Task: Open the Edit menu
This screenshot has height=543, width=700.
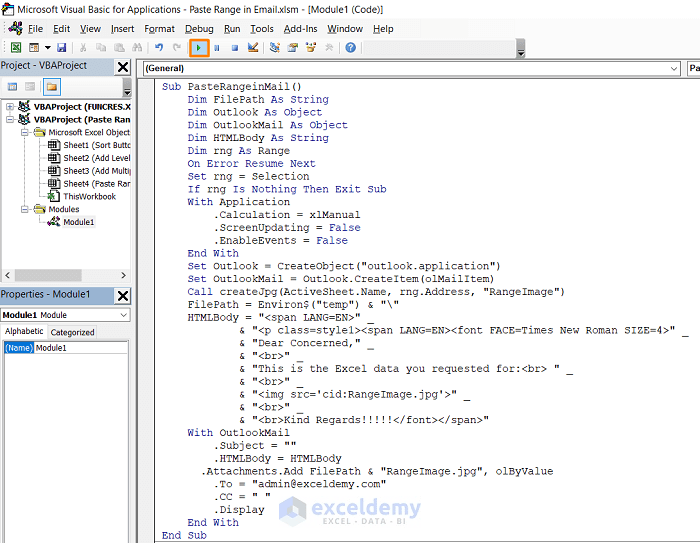Action: (x=61, y=29)
